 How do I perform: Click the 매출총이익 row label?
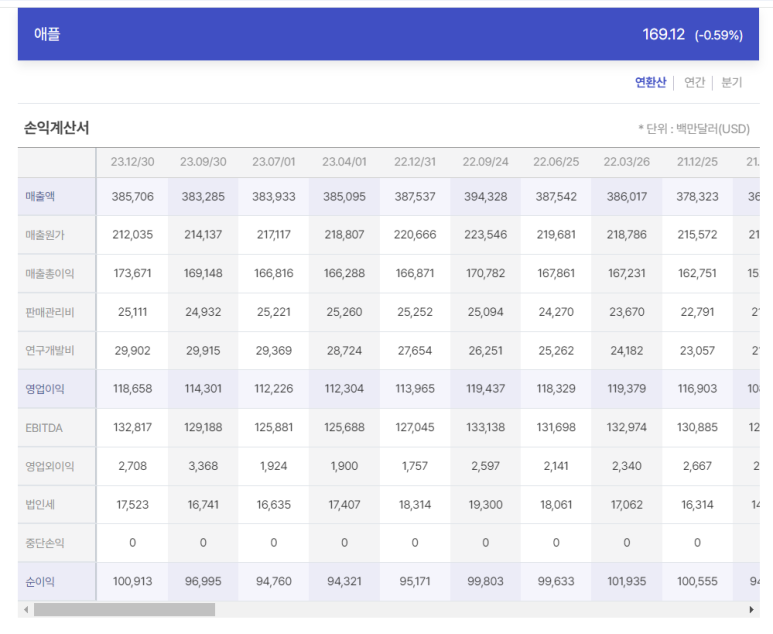pyautogui.click(x=50, y=273)
